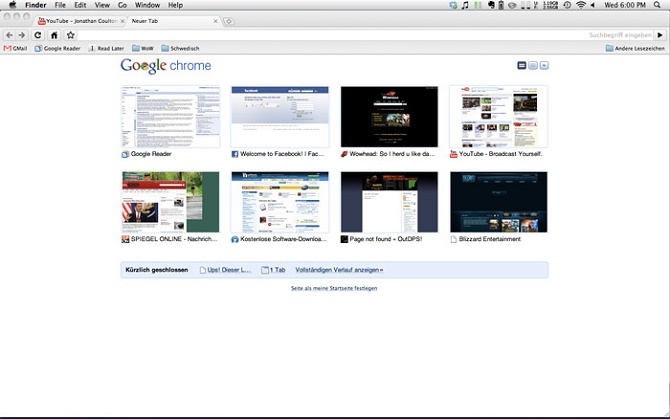Open the Andere Lesezeichen folder
This screenshot has width=670, height=419.
click(634, 48)
